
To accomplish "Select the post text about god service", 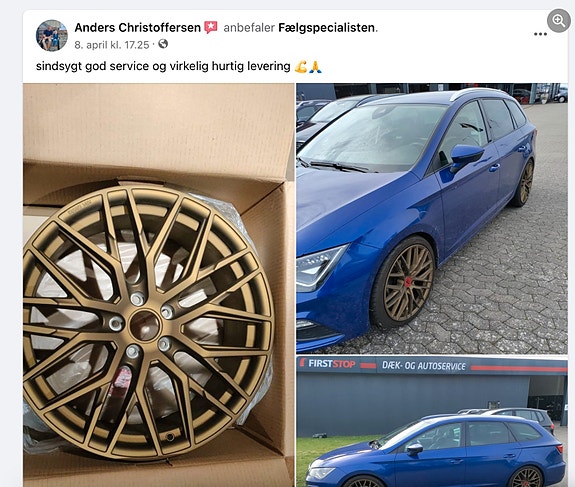I will pos(163,66).
